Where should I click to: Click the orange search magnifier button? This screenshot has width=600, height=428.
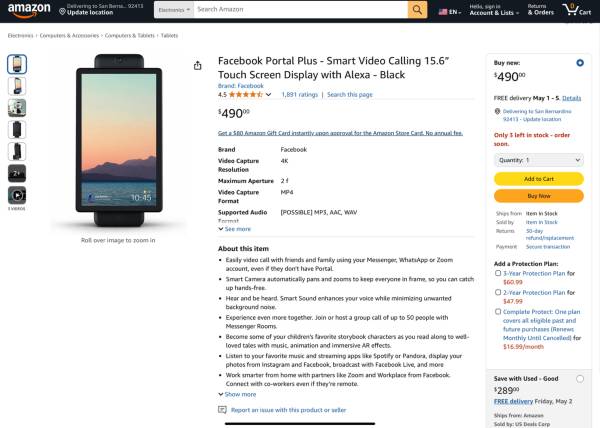click(x=418, y=10)
